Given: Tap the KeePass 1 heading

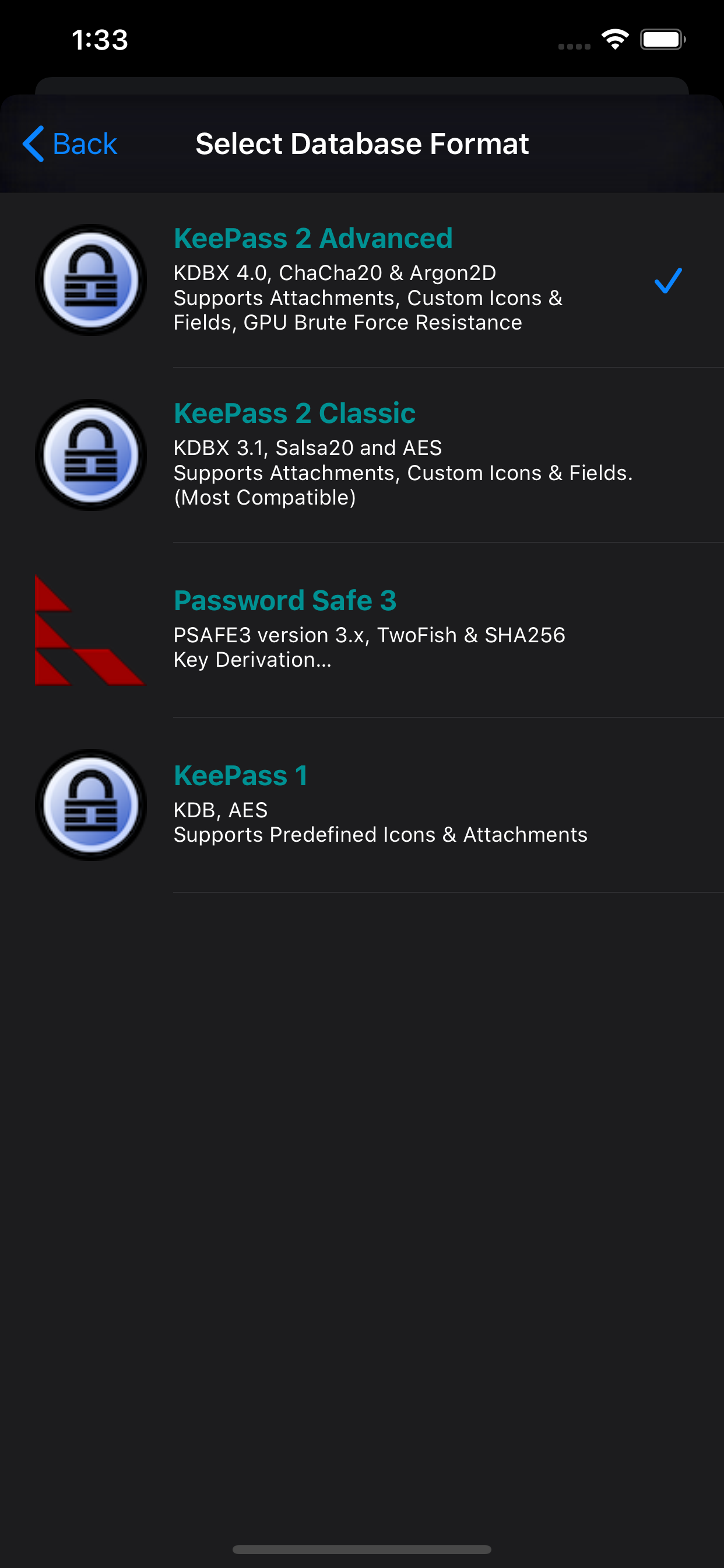Looking at the screenshot, I should click(240, 775).
